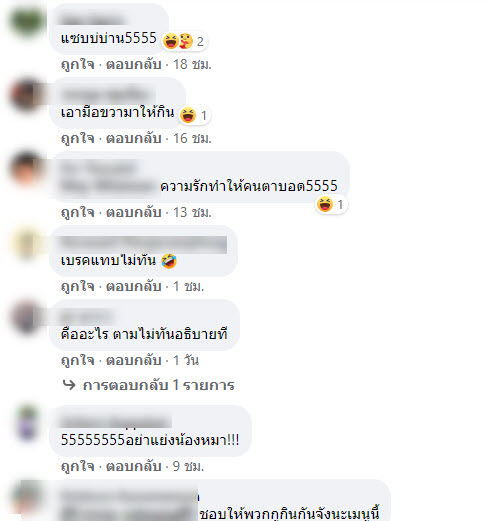The height and width of the screenshot is (521, 494).
Task: Open profile picture of คืออะไร ตามไม่ทัน commenter
Action: 27,317
